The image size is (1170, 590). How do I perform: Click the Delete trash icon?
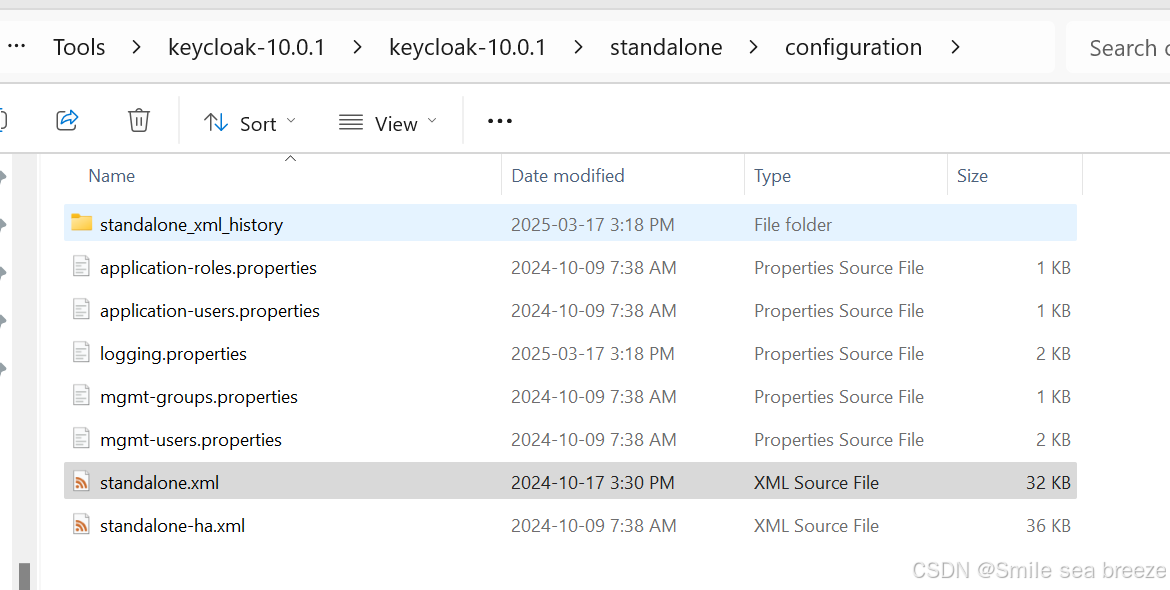(x=139, y=120)
